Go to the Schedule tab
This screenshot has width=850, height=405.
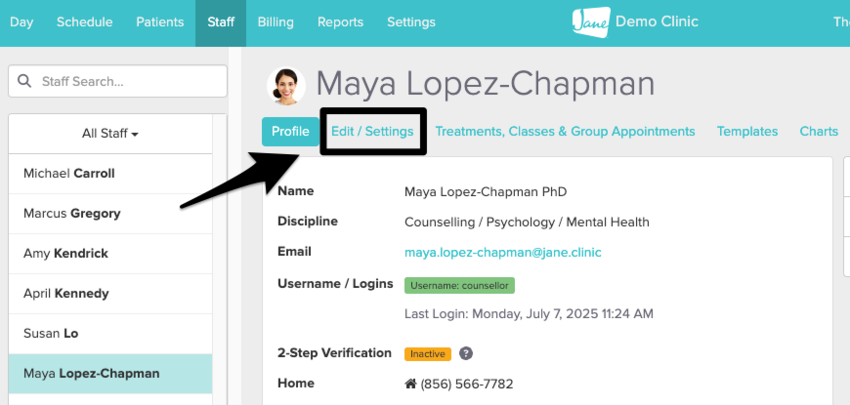point(84,22)
